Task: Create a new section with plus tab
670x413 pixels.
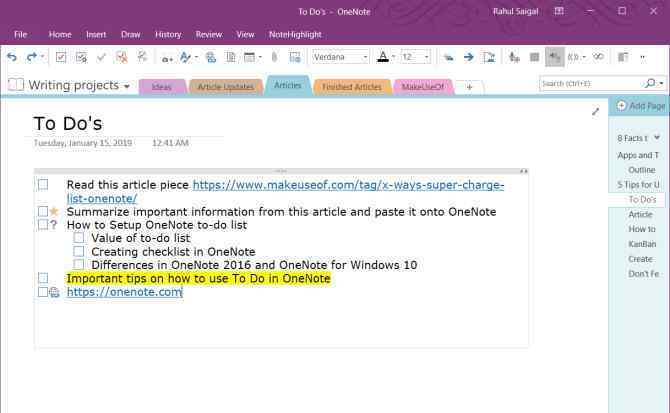Action: click(469, 87)
